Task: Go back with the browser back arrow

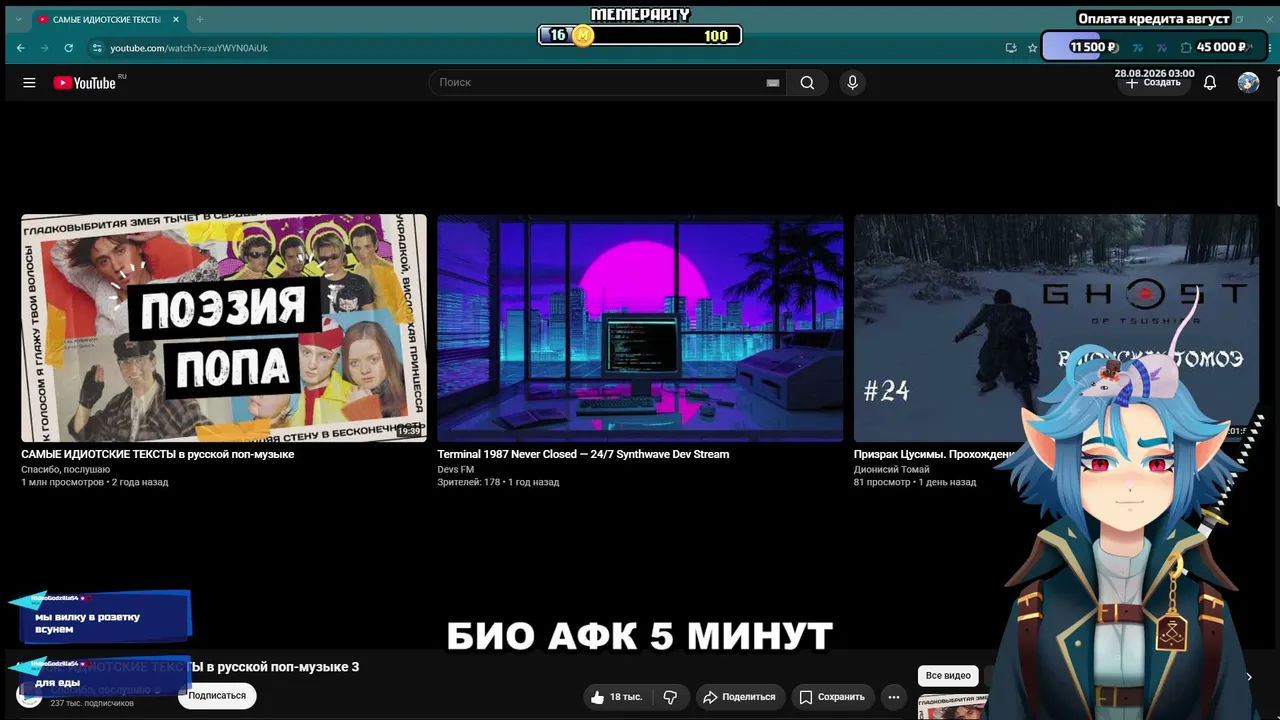Action: (21, 48)
